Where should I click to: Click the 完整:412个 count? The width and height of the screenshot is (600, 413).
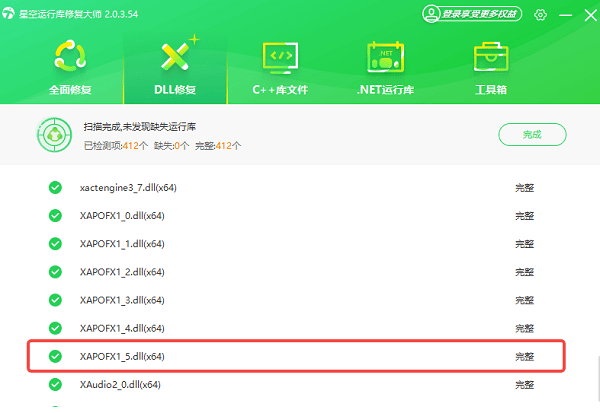pyautogui.click(x=218, y=145)
